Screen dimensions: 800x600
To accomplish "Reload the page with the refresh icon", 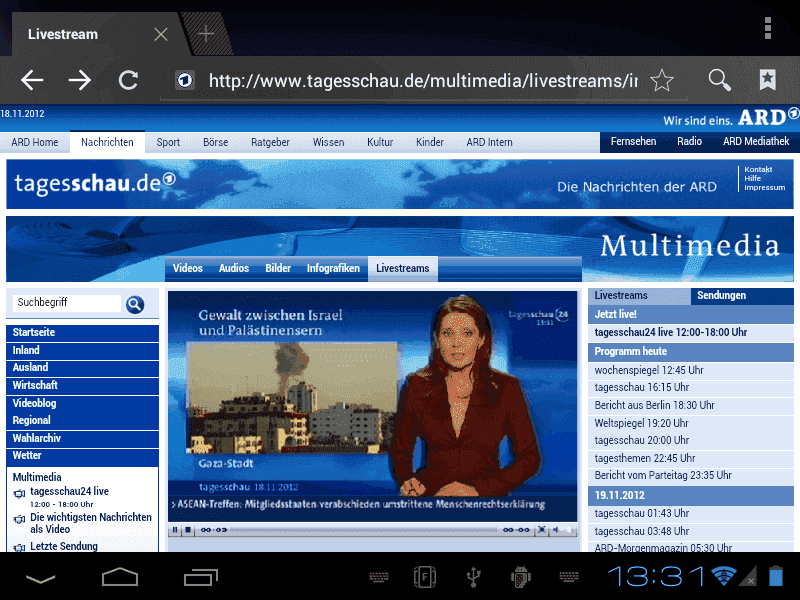I will (128, 80).
